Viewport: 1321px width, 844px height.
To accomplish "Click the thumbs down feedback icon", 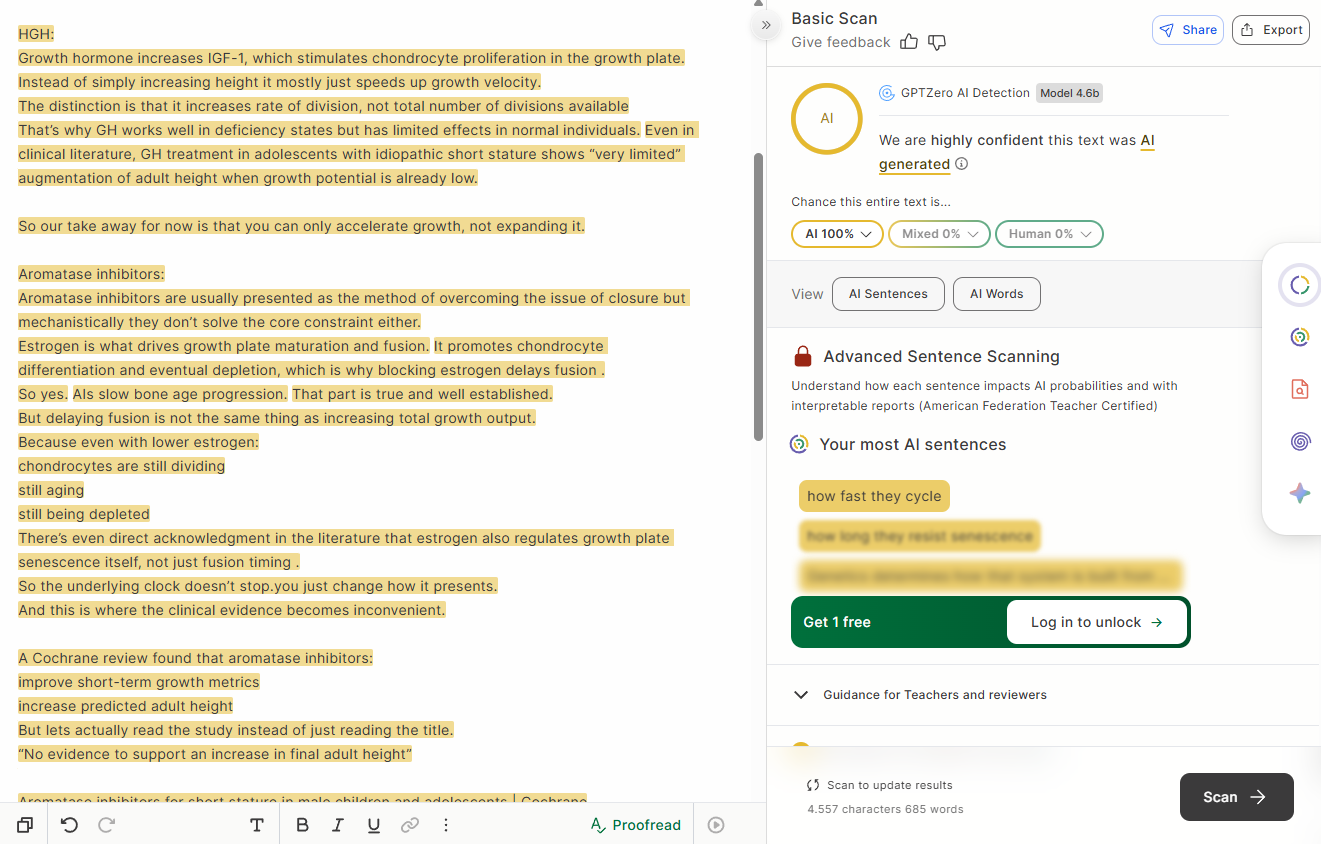I will click(x=937, y=42).
